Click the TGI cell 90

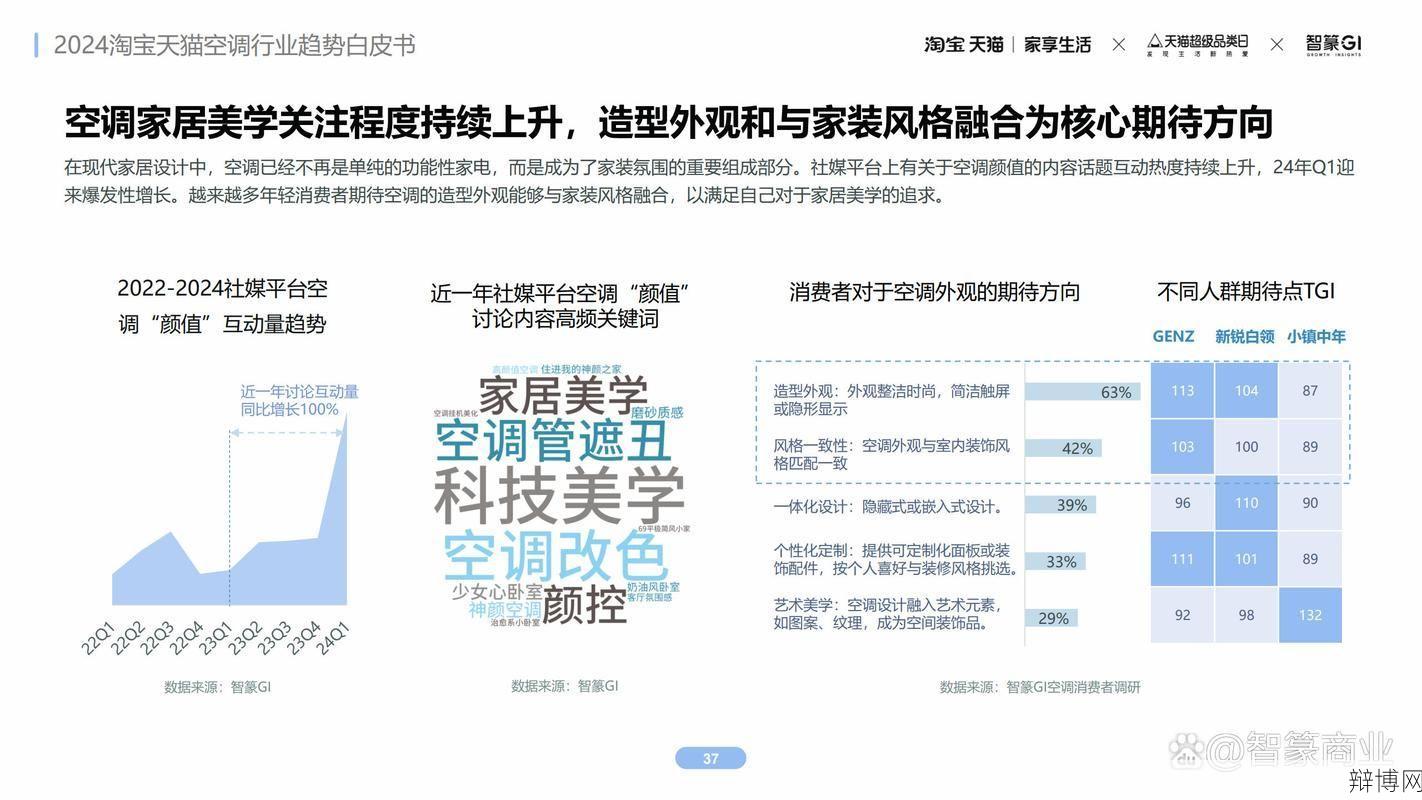pos(1310,503)
